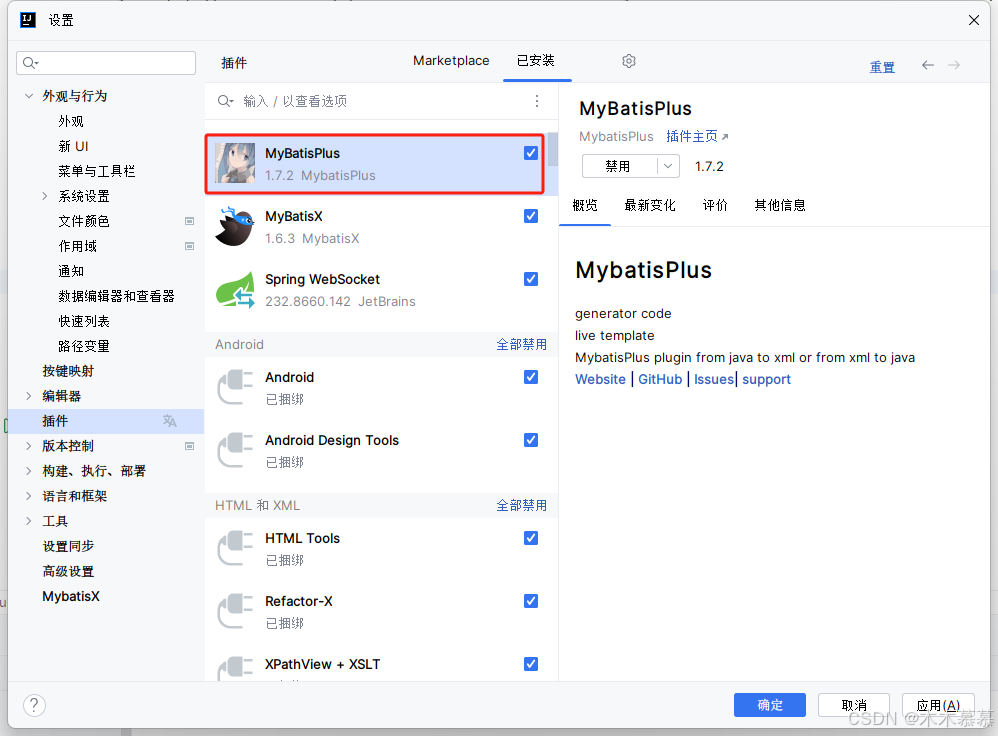
Task: Switch to the Marketplace tab
Action: 451,60
